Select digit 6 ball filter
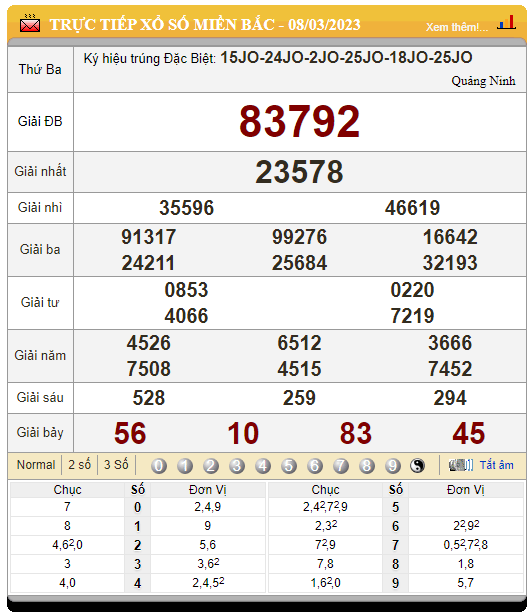The width and height of the screenshot is (530, 615). (x=315, y=466)
